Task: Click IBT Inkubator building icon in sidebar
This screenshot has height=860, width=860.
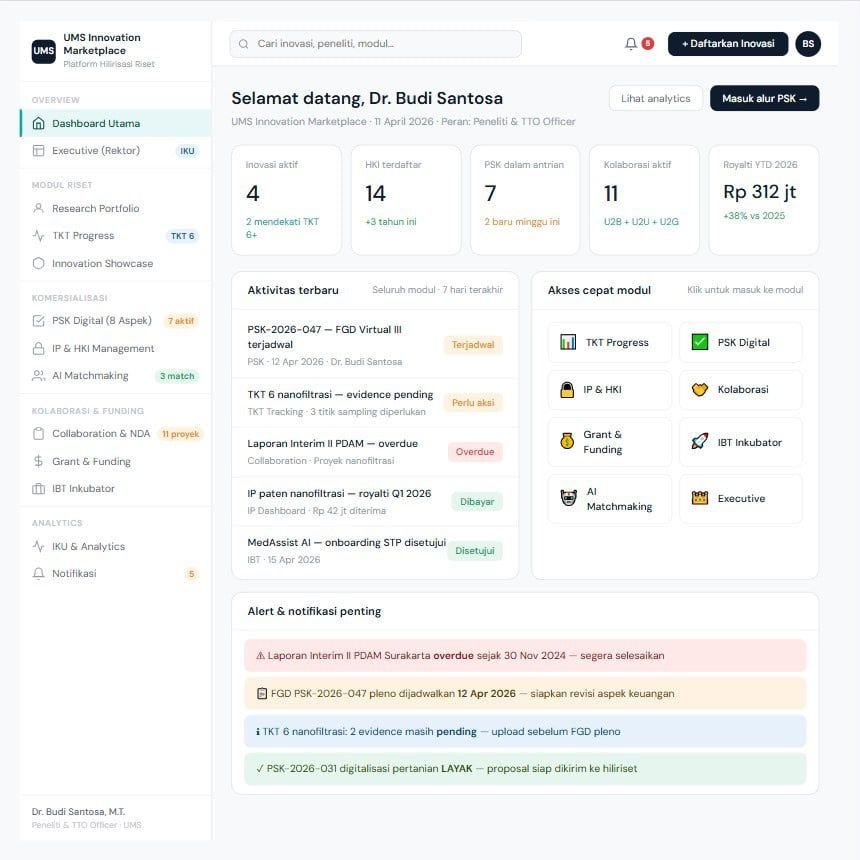Action: pyautogui.click(x=38, y=489)
